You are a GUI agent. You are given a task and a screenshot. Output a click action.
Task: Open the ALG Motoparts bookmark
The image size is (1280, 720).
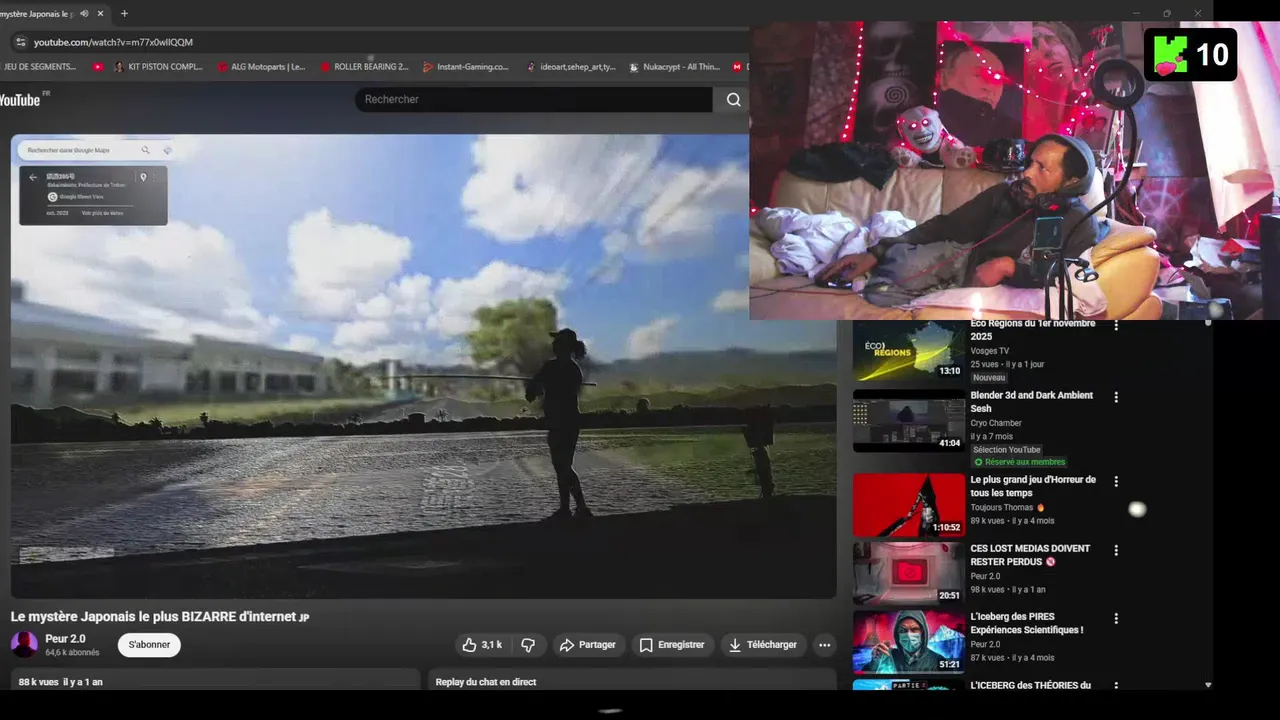point(261,67)
